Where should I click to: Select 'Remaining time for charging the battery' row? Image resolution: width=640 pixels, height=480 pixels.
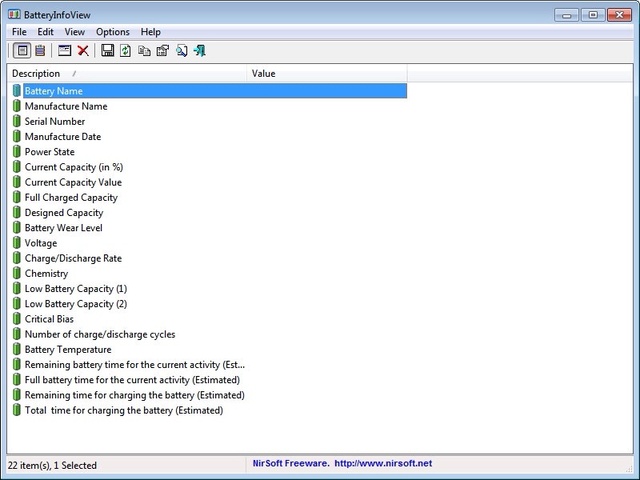pos(209,395)
